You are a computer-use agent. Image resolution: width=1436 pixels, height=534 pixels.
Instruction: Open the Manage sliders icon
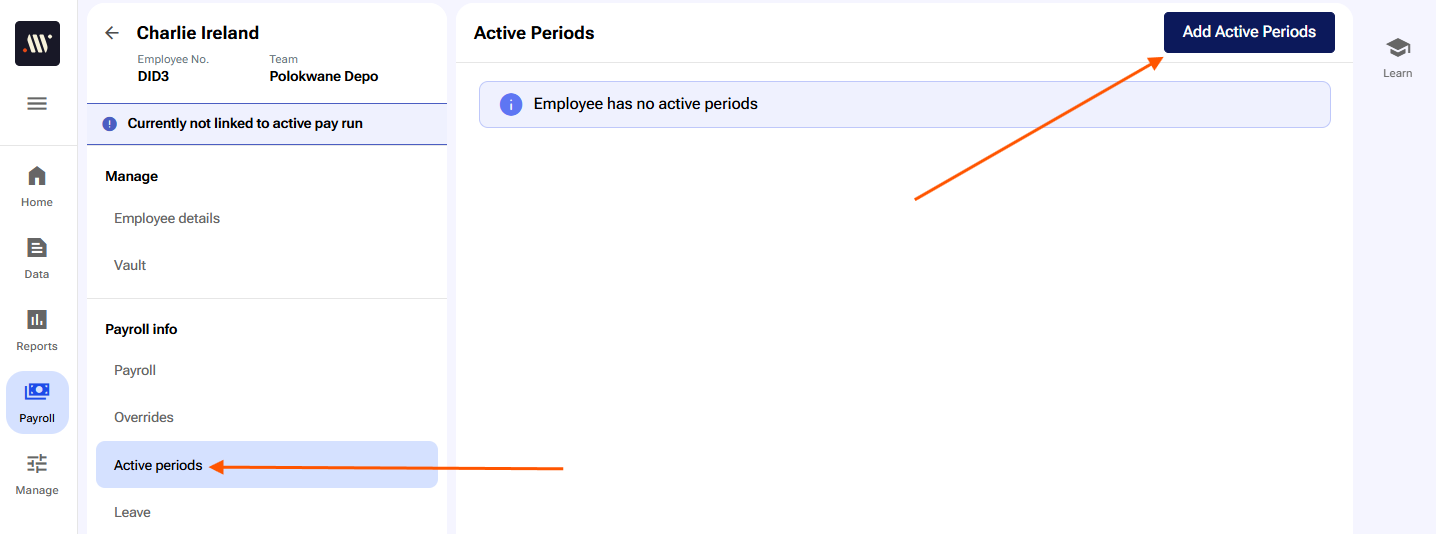37,464
